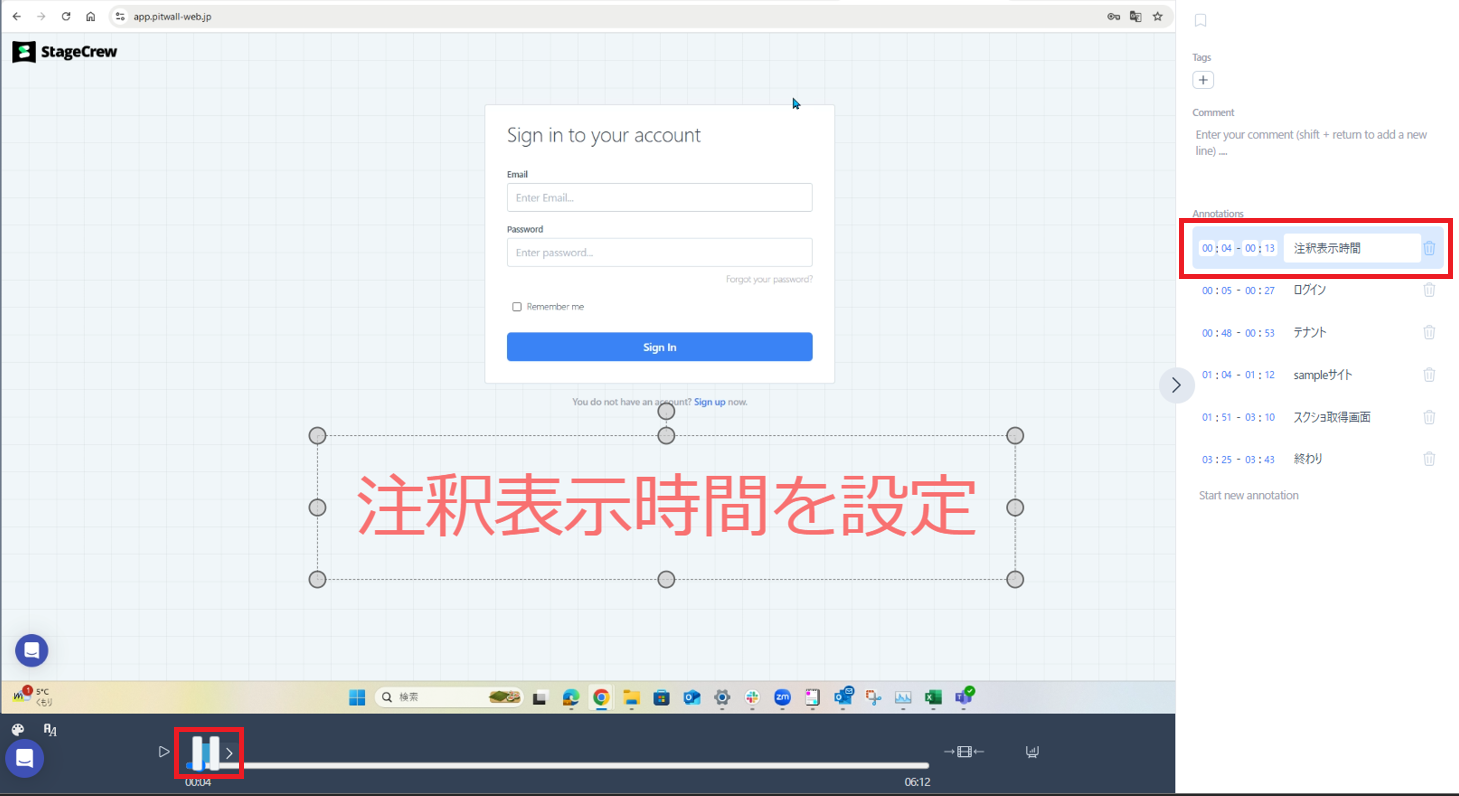Delete the 終わり annotation
Viewport: 1459px width, 796px height.
coord(1429,459)
